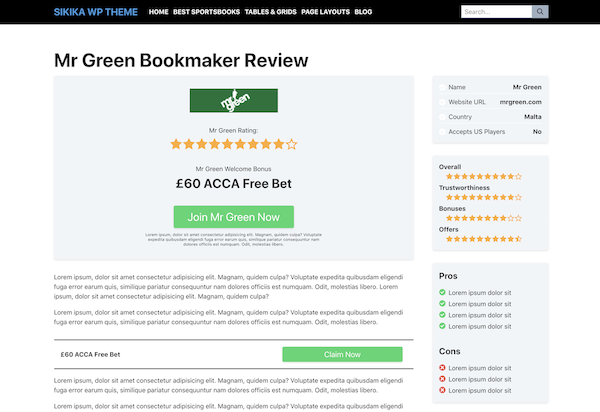Click the mrgreen.com website URL value
Screen dimensions: 600x412
click(520, 102)
